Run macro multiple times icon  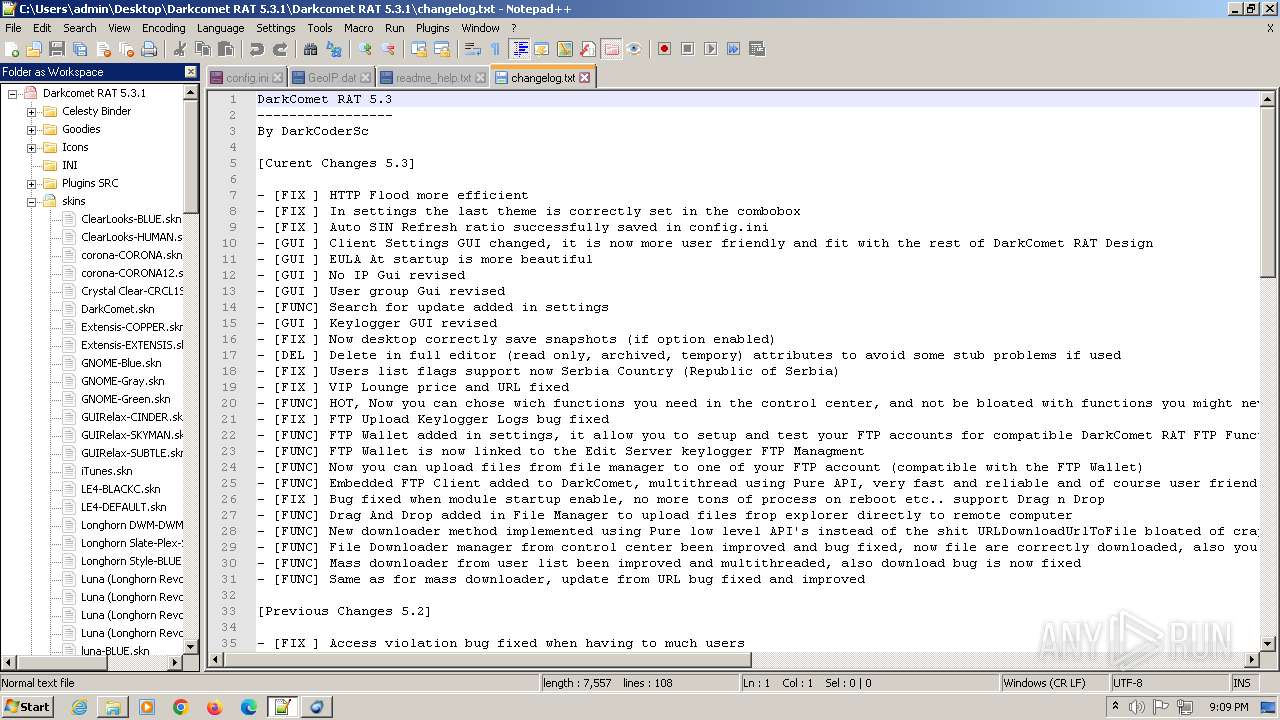pyautogui.click(x=733, y=49)
